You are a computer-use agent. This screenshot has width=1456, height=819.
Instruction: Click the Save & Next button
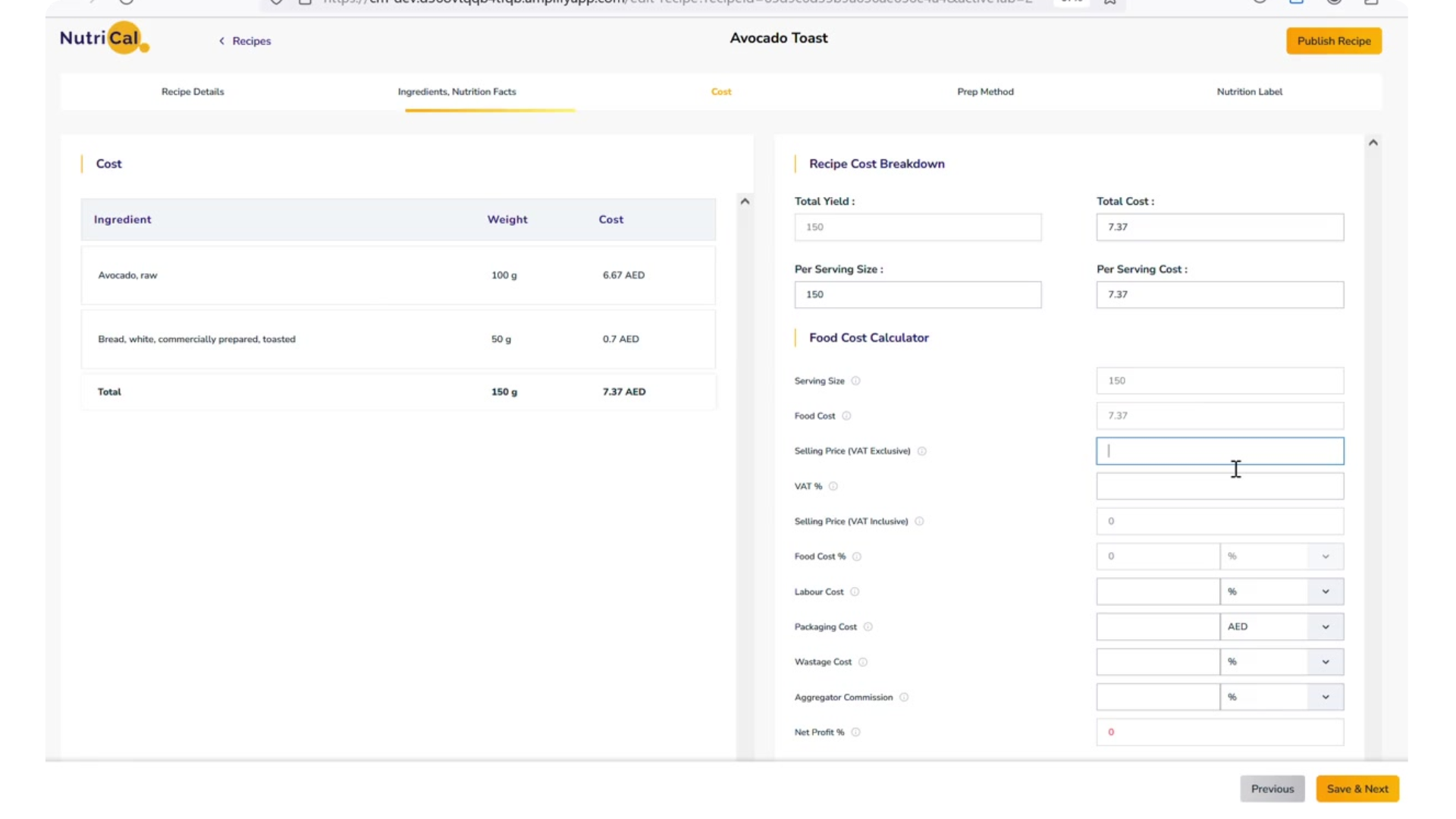[1357, 789]
